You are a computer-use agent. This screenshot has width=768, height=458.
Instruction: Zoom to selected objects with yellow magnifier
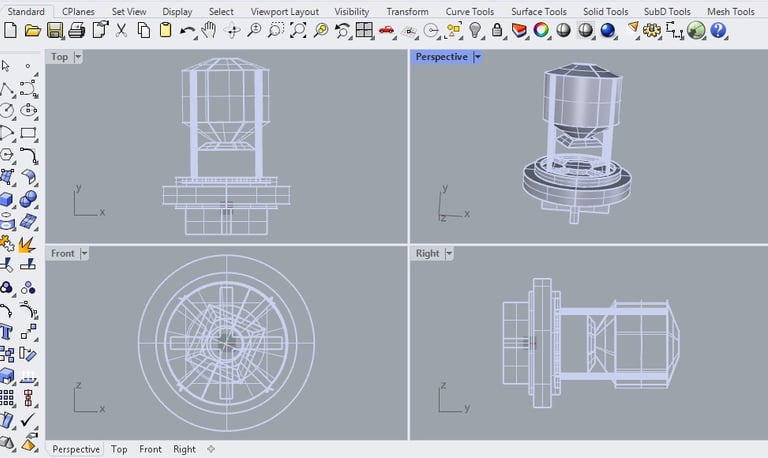(321, 31)
